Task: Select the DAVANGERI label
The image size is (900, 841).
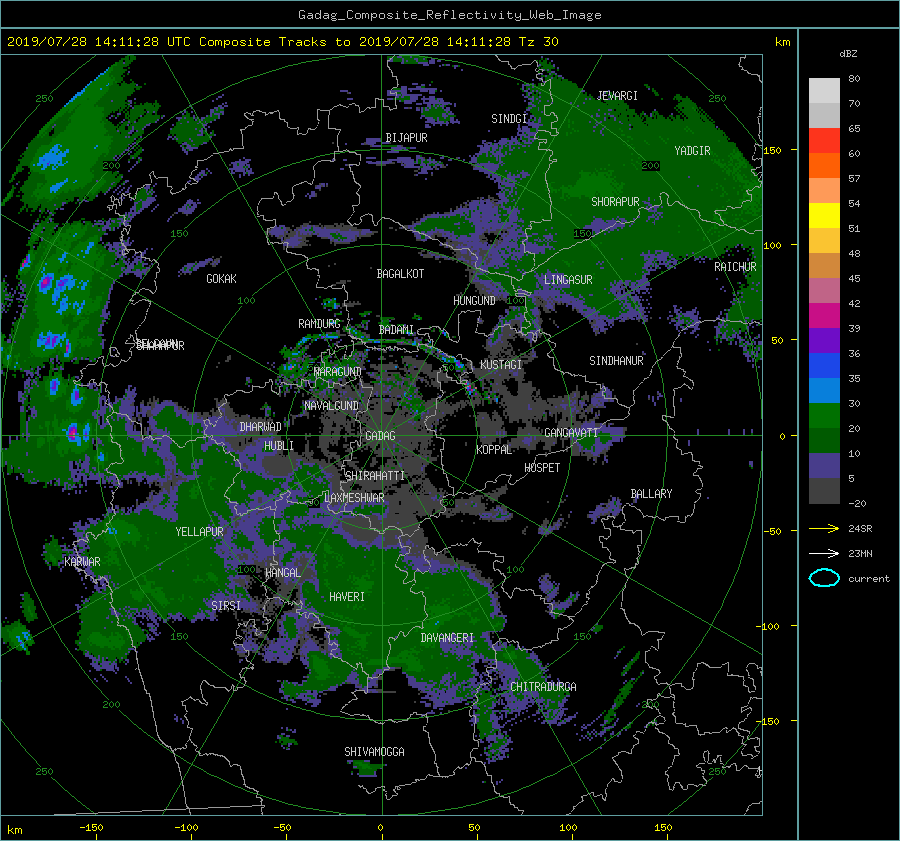Action: click(447, 638)
